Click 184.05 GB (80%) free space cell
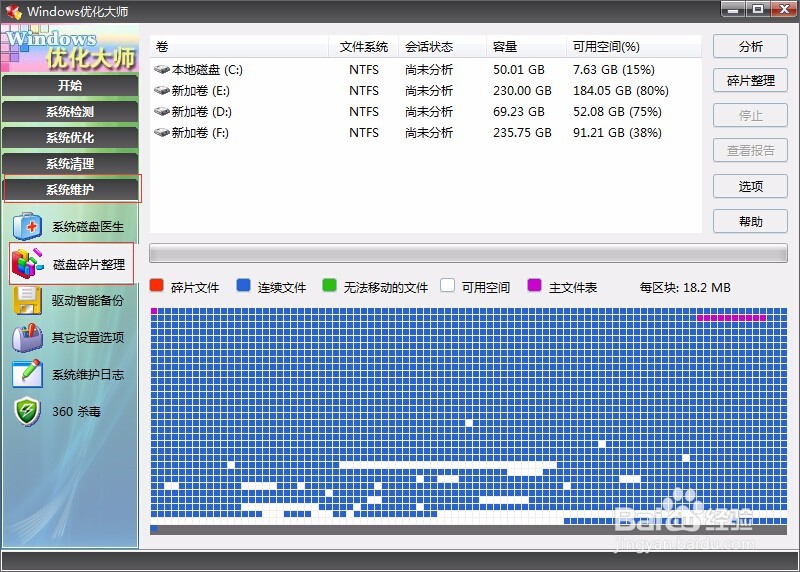Image resolution: width=800 pixels, height=572 pixels. pos(620,90)
